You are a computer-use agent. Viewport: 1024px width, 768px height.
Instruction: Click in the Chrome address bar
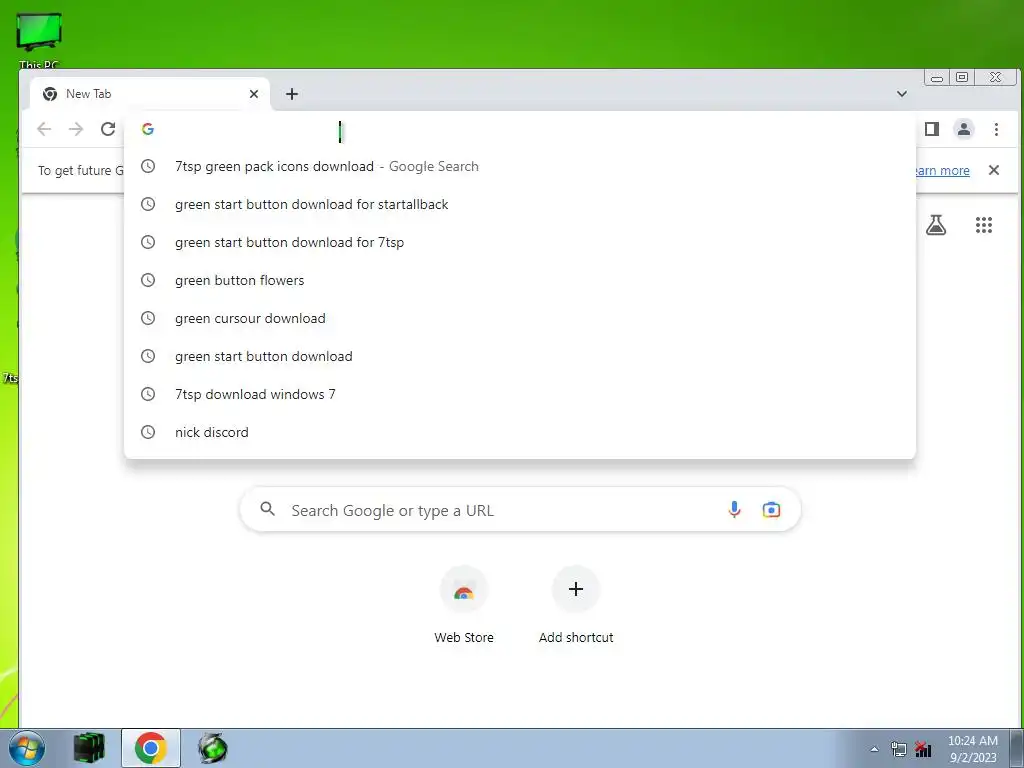pyautogui.click(x=519, y=129)
